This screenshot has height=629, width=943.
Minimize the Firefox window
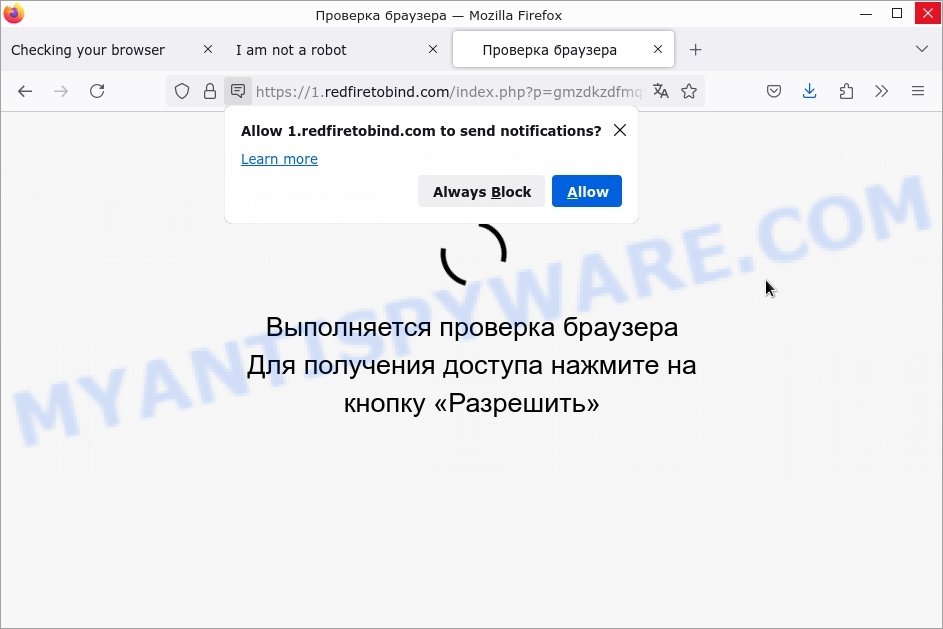(866, 13)
